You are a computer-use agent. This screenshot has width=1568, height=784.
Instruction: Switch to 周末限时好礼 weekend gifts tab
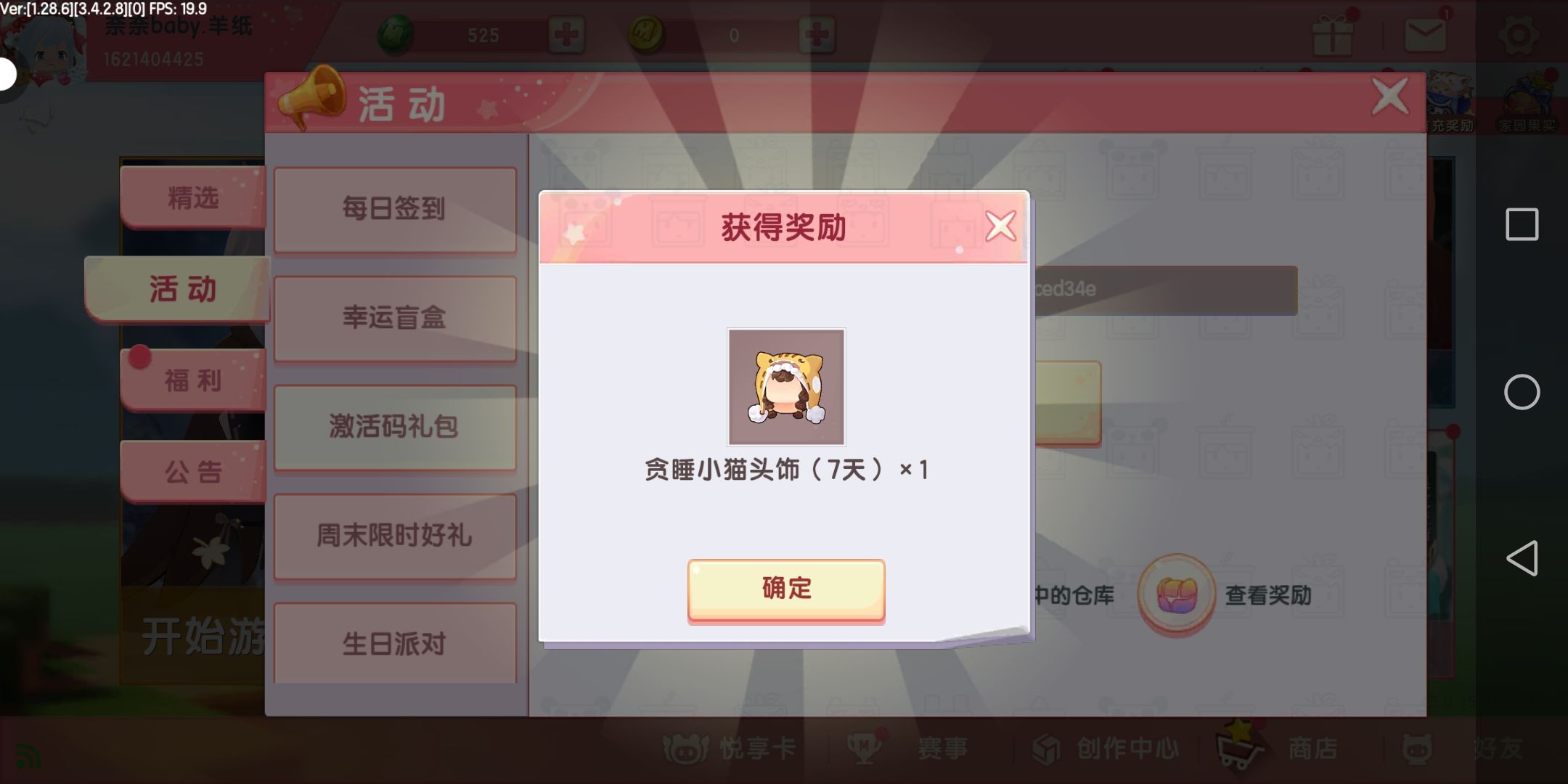(395, 536)
